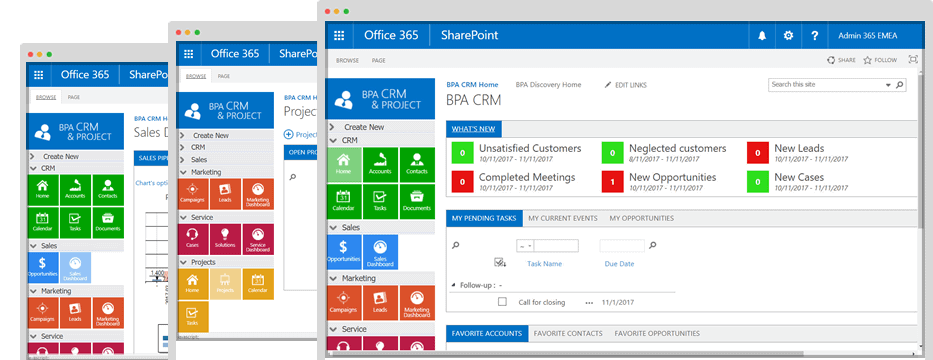Open Documents tile in the front window
This screenshot has width=933, height=360.
click(x=417, y=201)
